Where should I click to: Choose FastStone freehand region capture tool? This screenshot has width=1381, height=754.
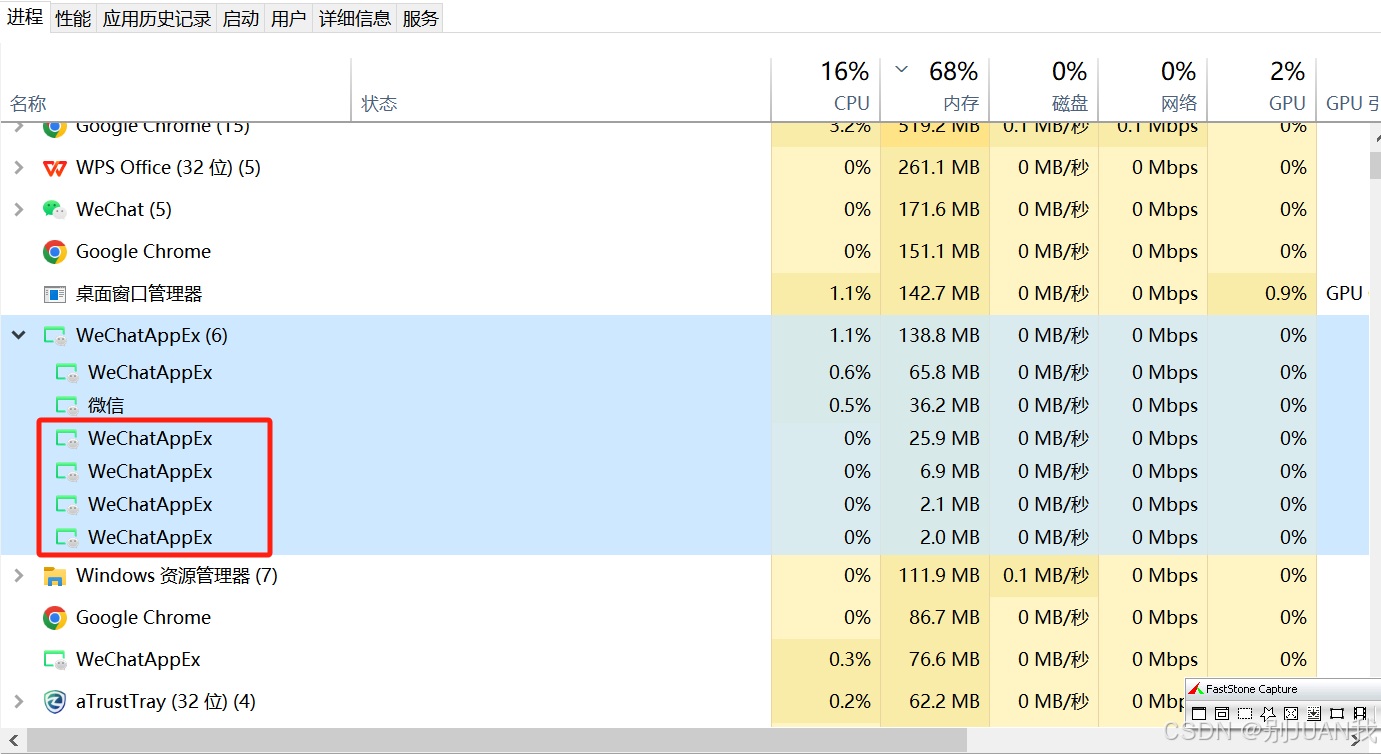pos(1268,713)
